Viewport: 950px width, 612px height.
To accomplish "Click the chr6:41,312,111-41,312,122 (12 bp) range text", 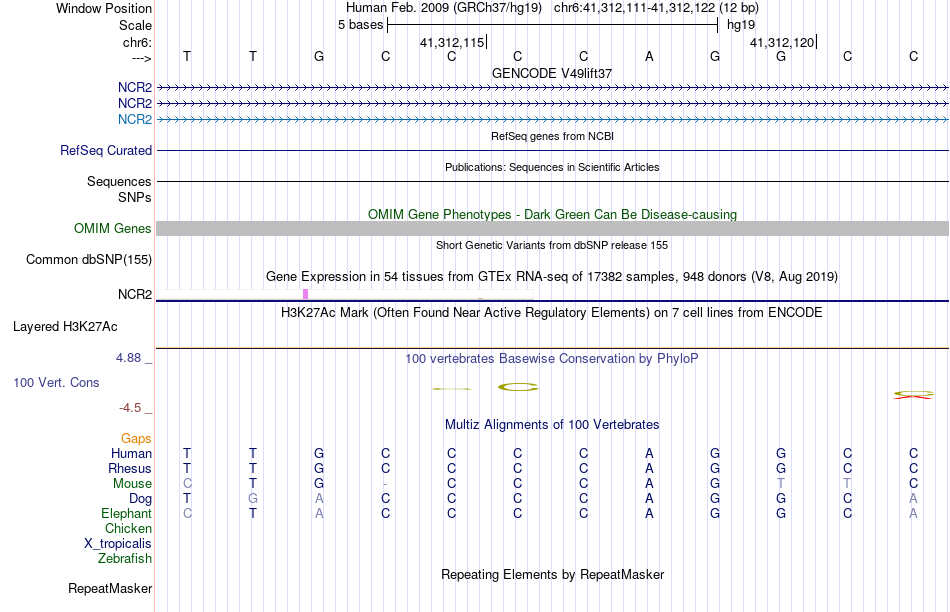I will tap(656, 8).
